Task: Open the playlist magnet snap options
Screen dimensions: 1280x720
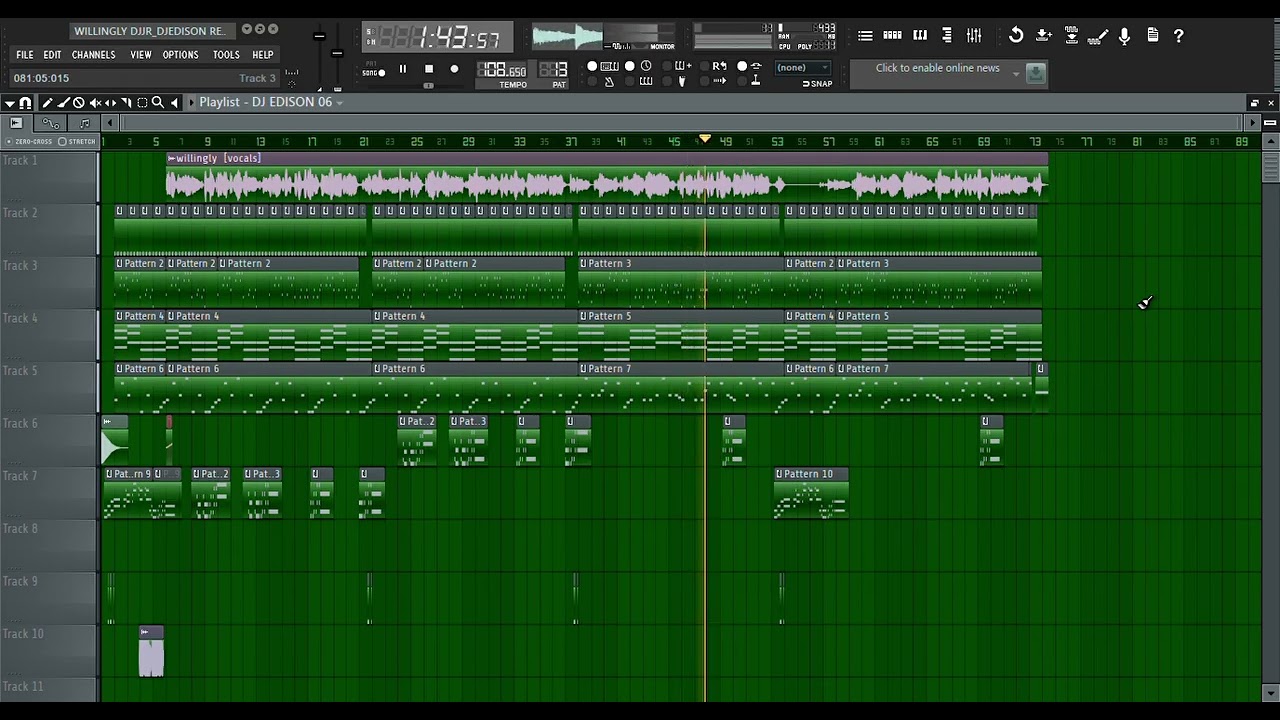Action: pos(25,103)
